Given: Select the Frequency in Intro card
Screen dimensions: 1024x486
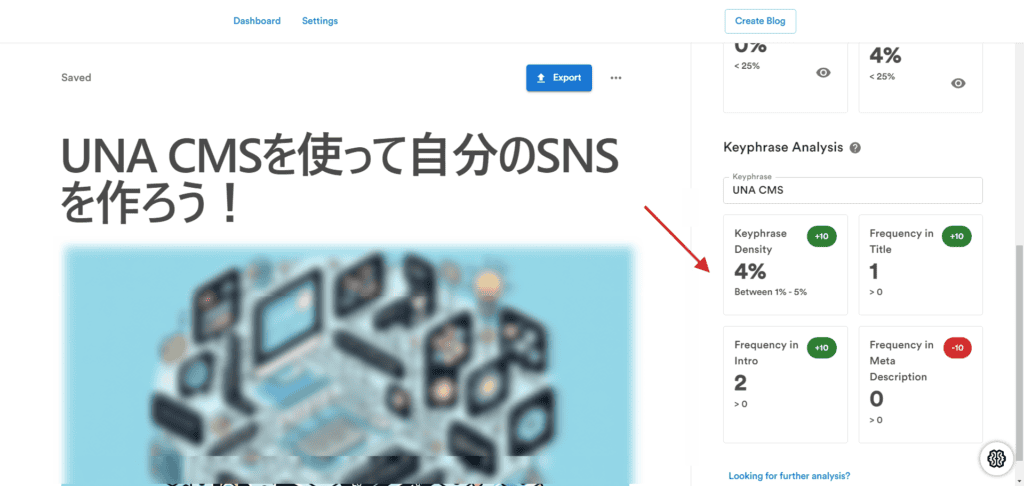Looking at the screenshot, I should 786,385.
